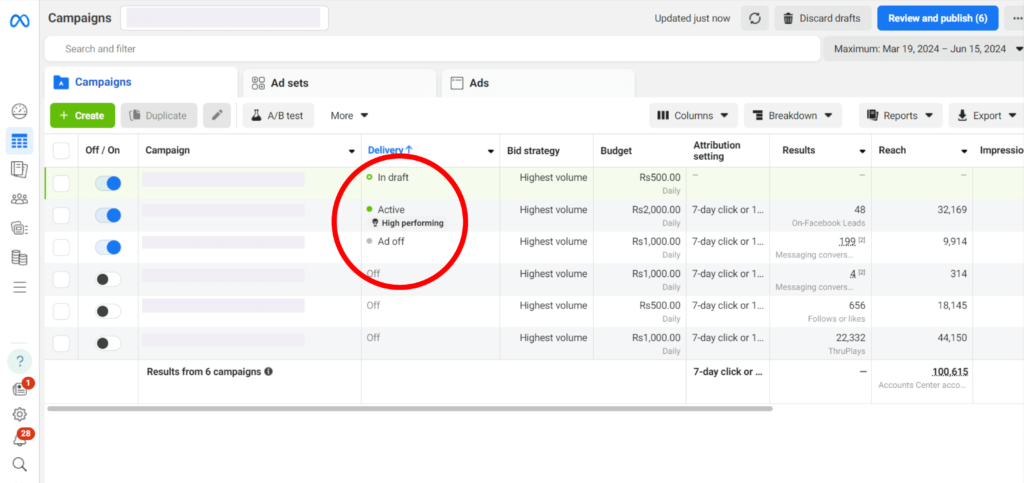Image resolution: width=1024 pixels, height=483 pixels.
Task: Open the More dropdown menu
Action: point(349,116)
